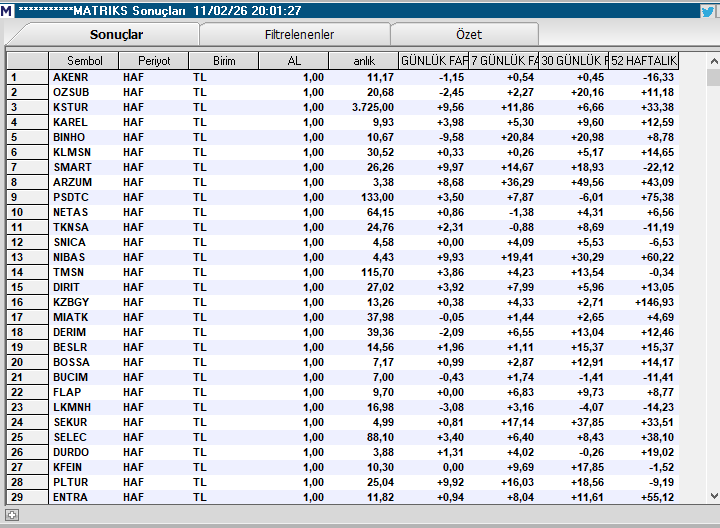Viewport: 720px width, 528px height.
Task: Click SEKUR 30-day value +37,85
Action: (x=587, y=422)
